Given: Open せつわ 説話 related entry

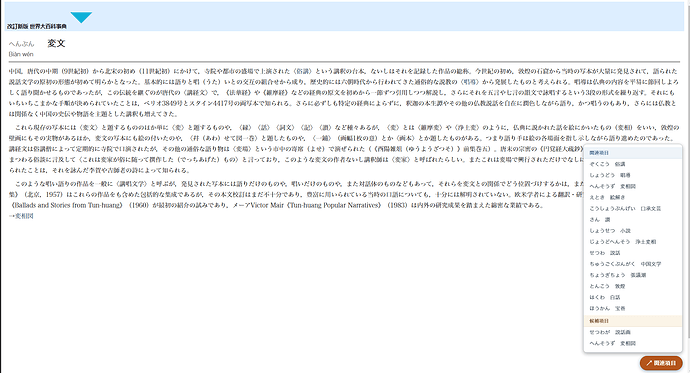Looking at the screenshot, I should point(605,253).
